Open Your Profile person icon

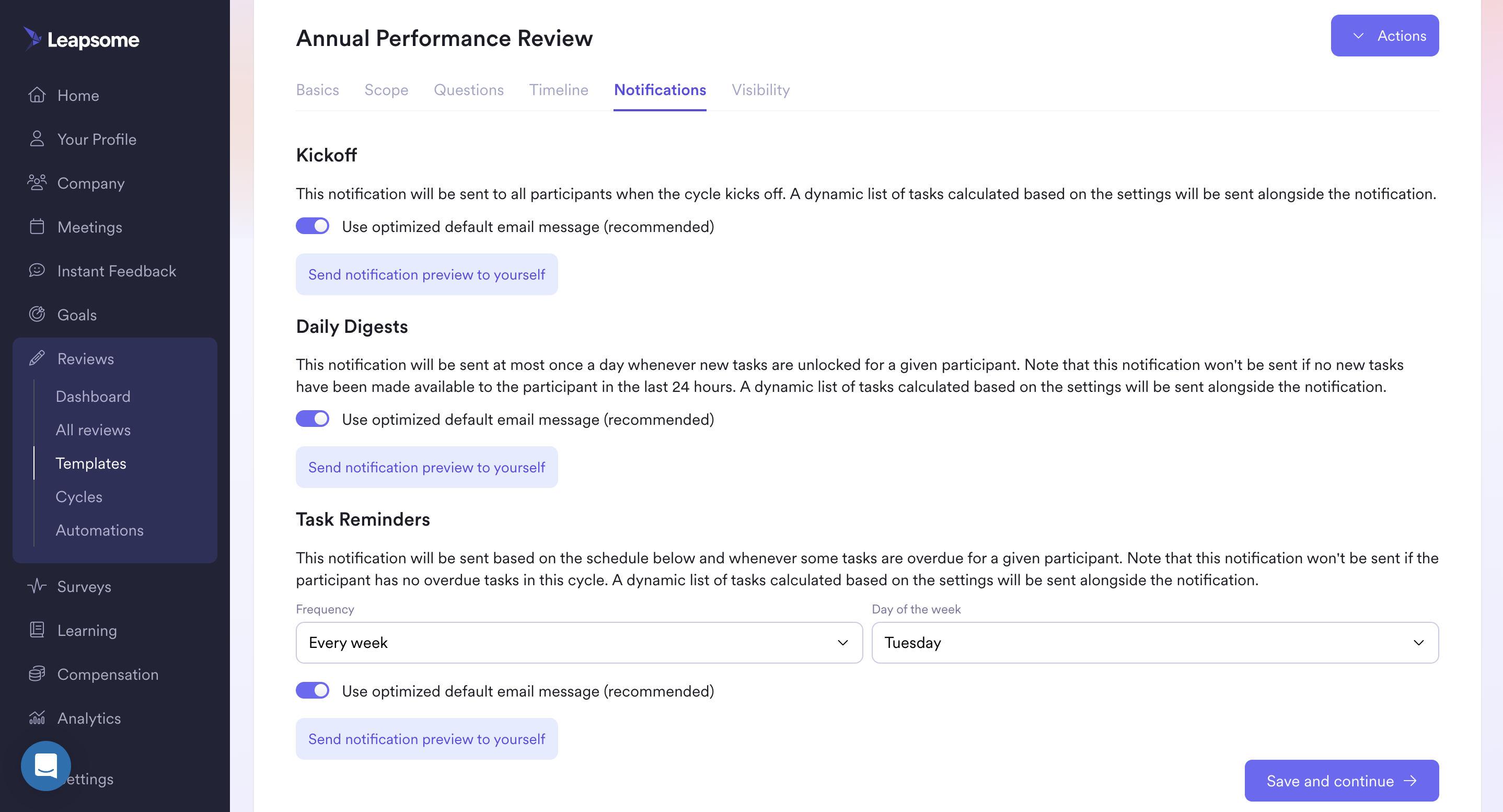point(37,139)
